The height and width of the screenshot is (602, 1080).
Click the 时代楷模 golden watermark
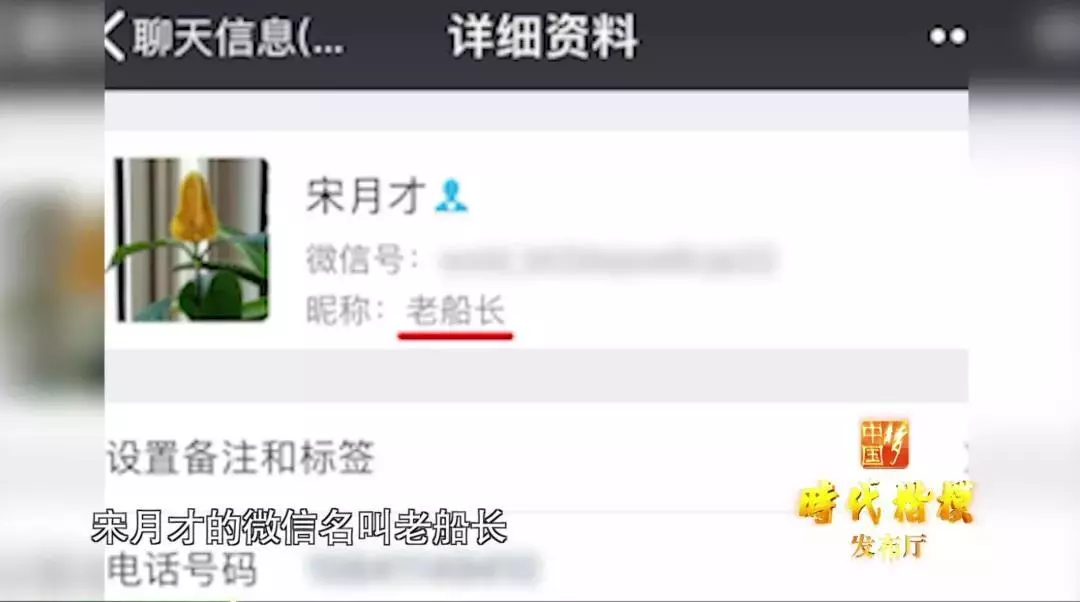[886, 503]
